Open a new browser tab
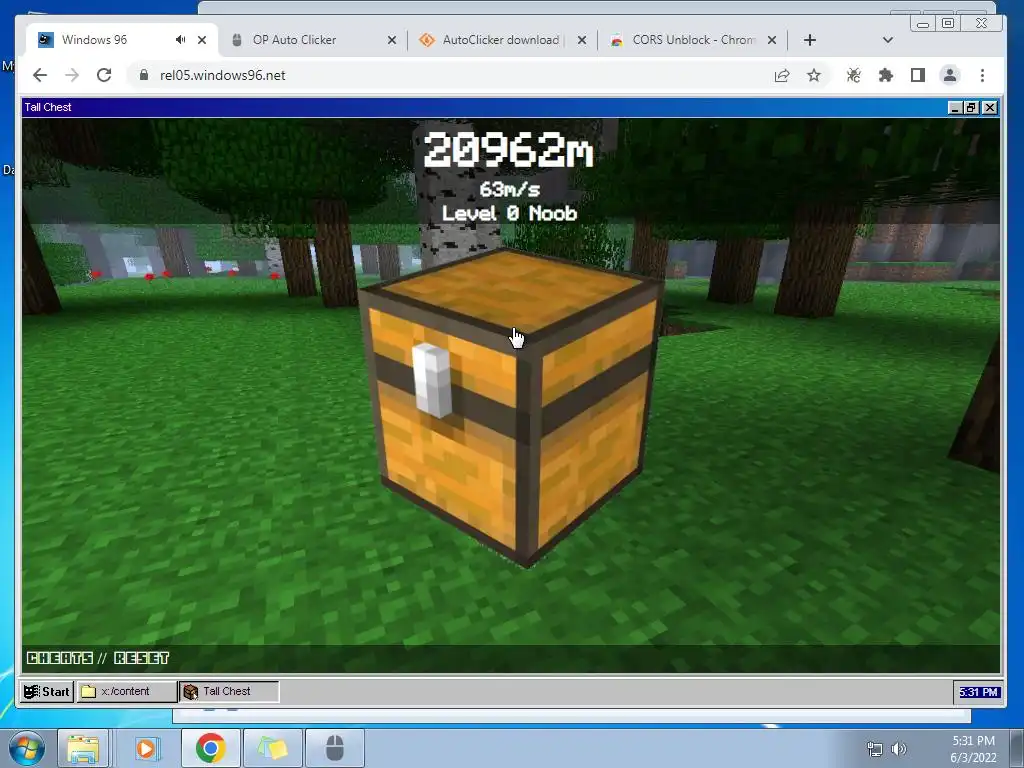Image resolution: width=1024 pixels, height=768 pixels. click(x=810, y=40)
